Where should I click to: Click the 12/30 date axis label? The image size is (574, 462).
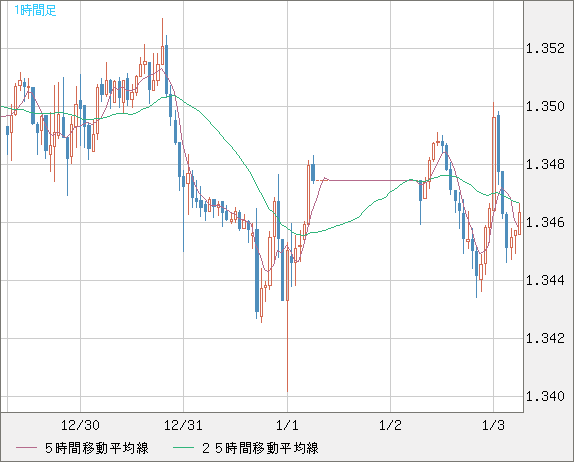click(80, 425)
